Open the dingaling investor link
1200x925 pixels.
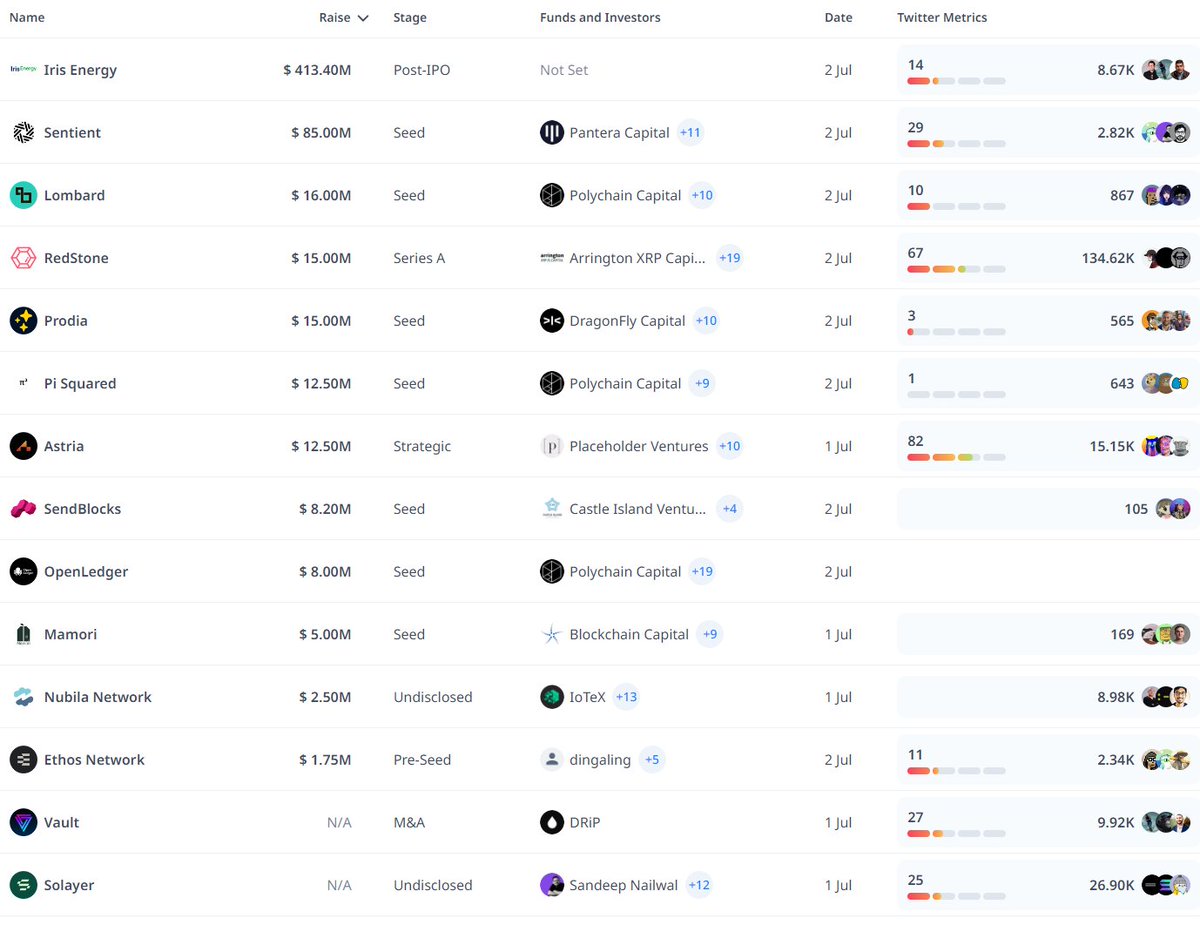(600, 760)
